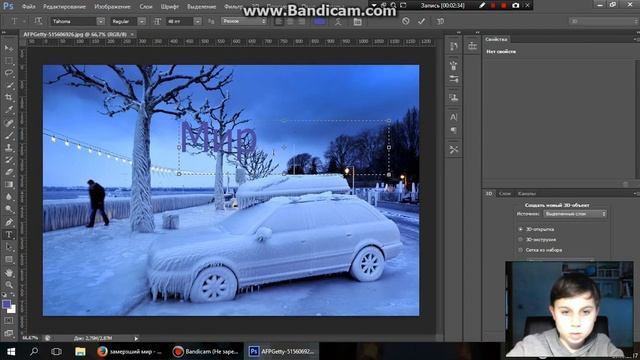Toggle the Character and Paragraph panels icon
The width and height of the screenshot is (640, 360).
coord(358,21)
